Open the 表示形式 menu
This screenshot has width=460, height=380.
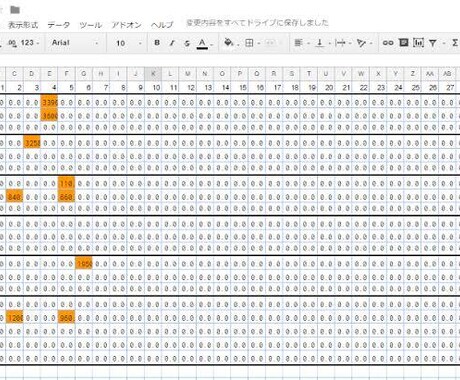[x=23, y=25]
